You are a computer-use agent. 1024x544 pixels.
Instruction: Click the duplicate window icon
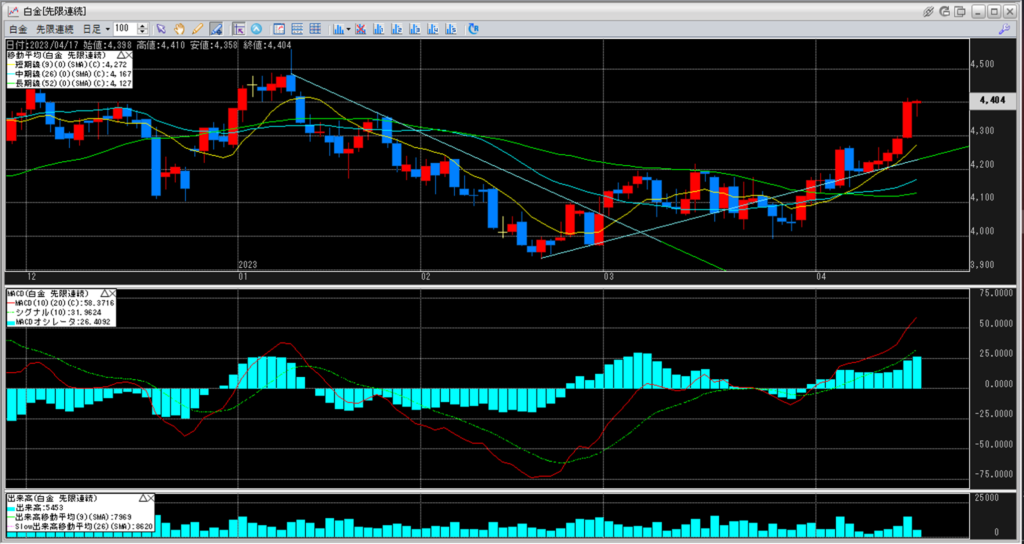pos(961,11)
